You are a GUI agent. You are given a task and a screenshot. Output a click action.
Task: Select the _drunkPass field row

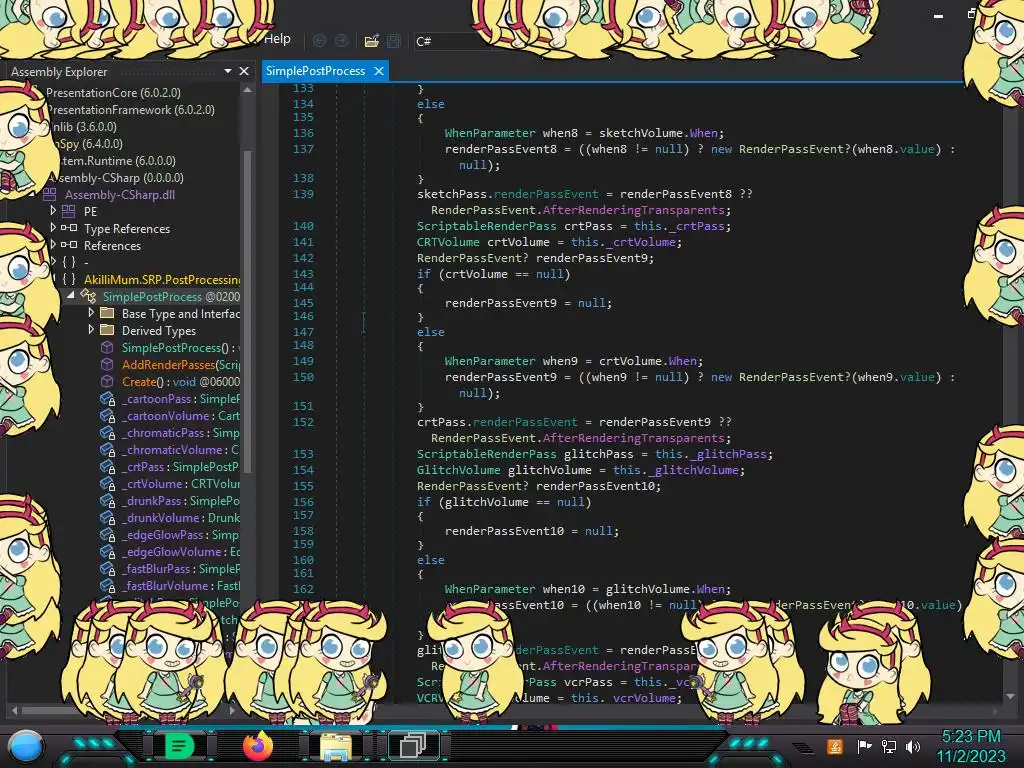(x=170, y=500)
